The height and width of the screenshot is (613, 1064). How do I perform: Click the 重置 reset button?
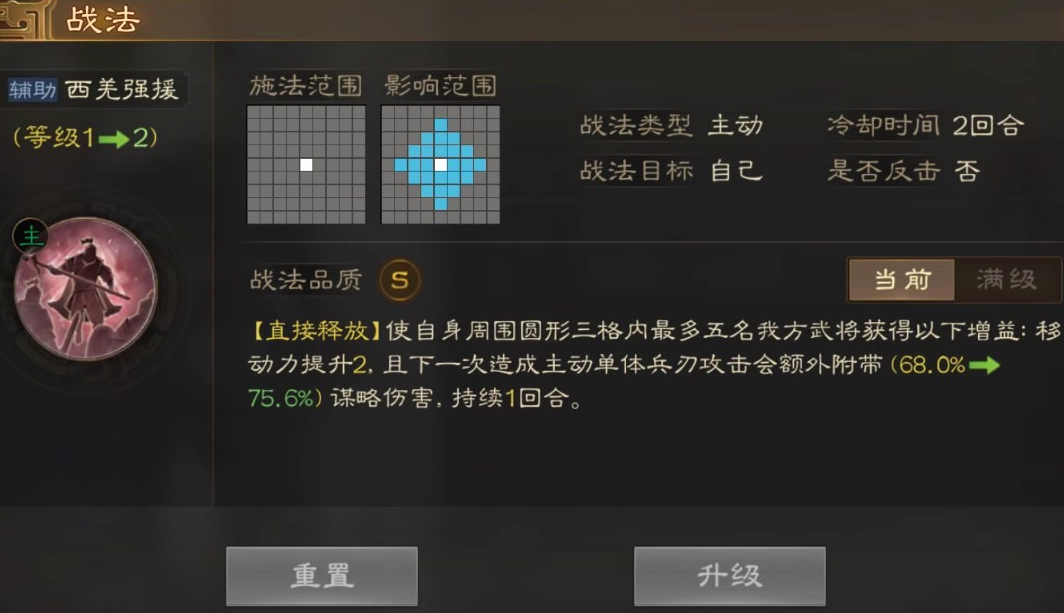coord(322,576)
